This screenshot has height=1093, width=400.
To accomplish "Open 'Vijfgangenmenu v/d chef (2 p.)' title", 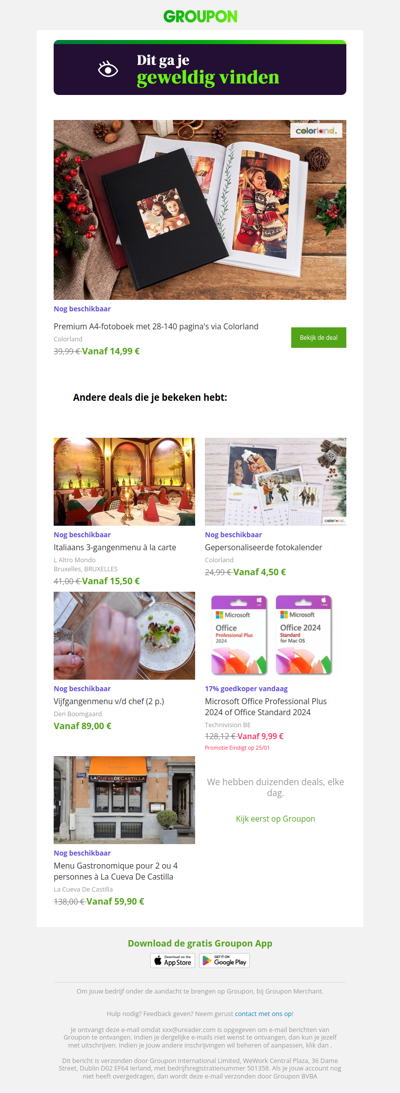I will tap(109, 701).
